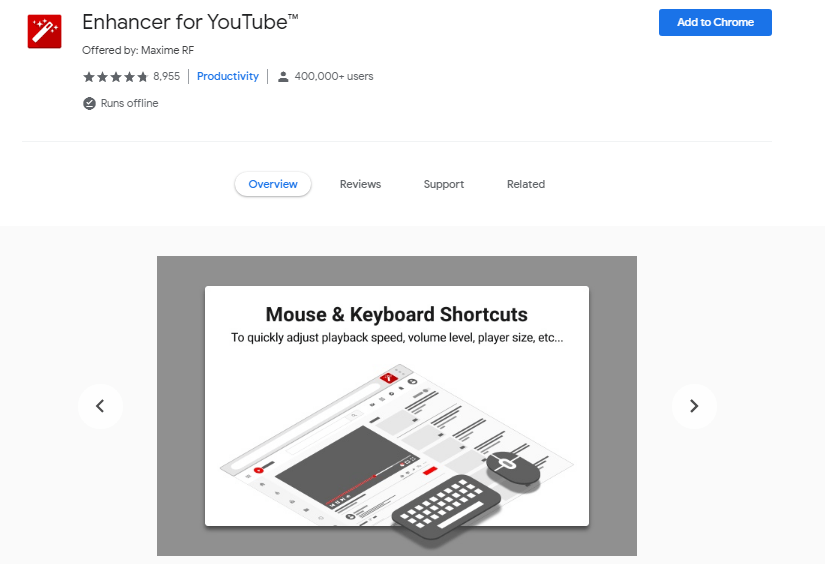Click the Enhancer for YouTube title
The image size is (825, 564).
(190, 22)
